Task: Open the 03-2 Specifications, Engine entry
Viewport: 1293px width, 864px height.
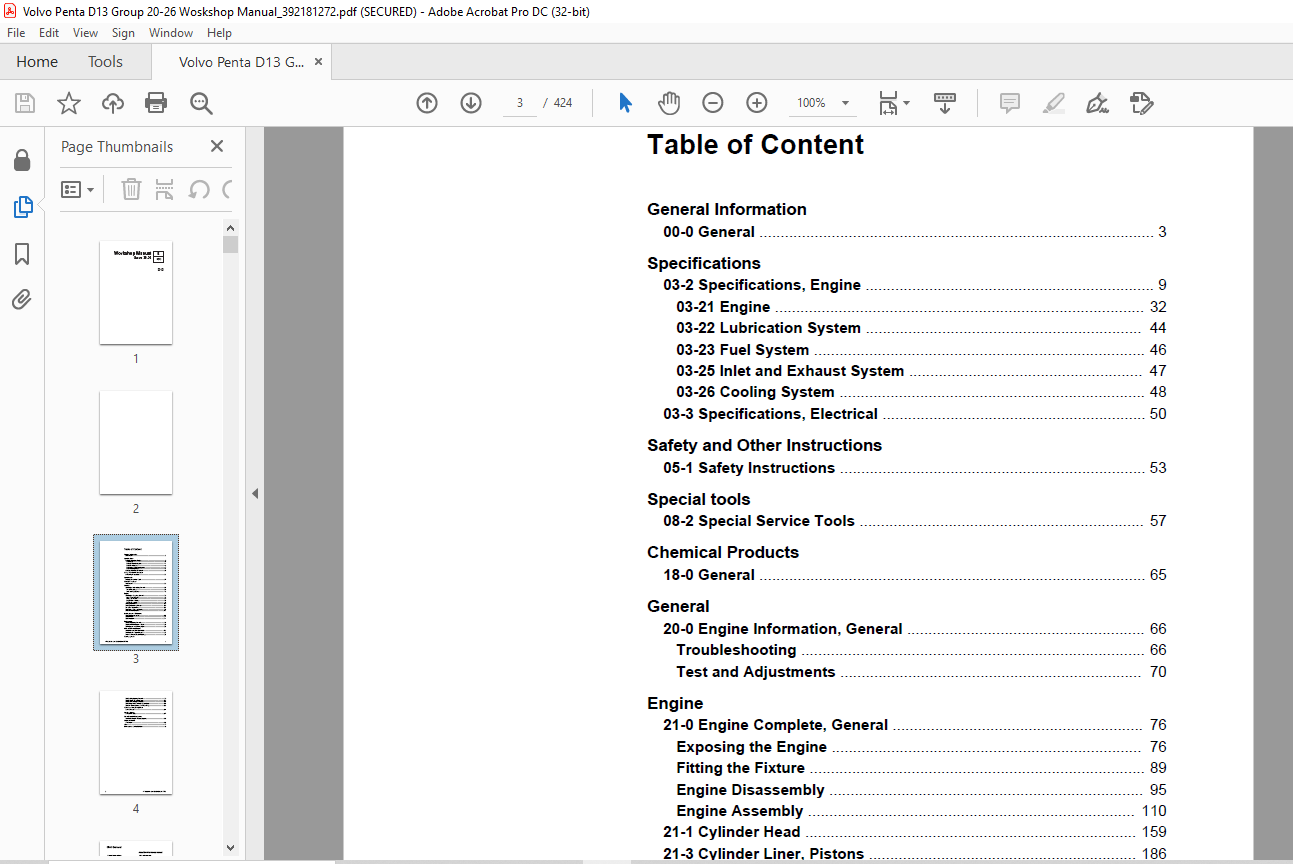Action: point(915,285)
